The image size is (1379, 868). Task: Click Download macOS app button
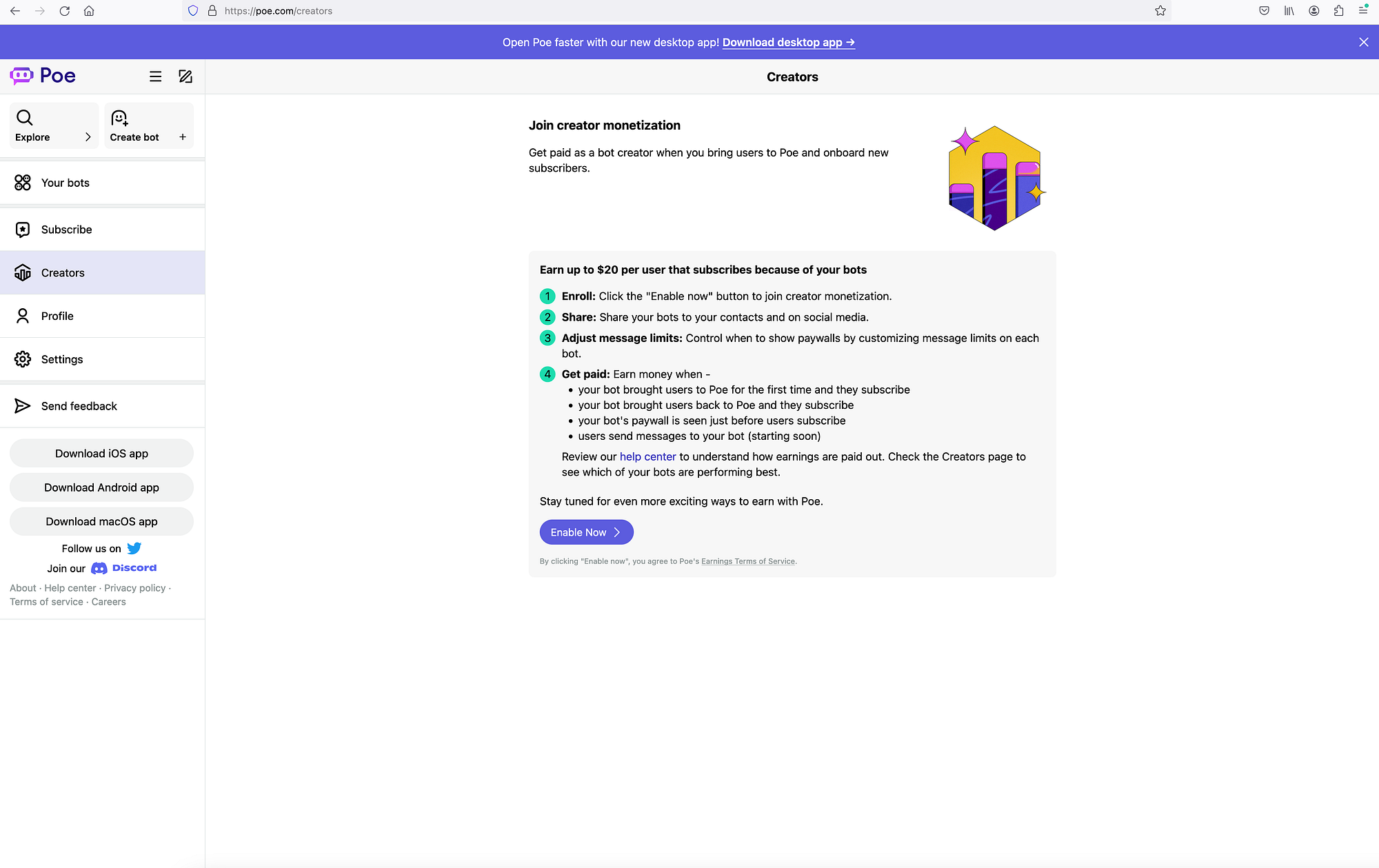coord(101,521)
